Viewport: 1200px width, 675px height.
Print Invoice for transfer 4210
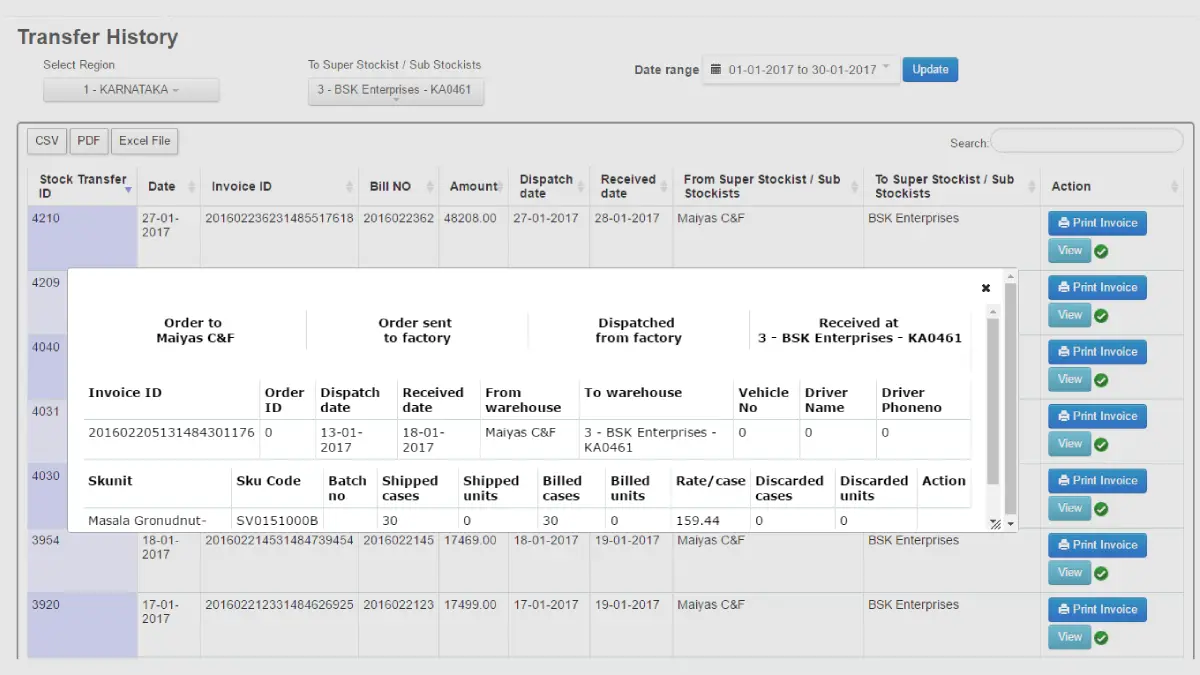[x=1097, y=223]
